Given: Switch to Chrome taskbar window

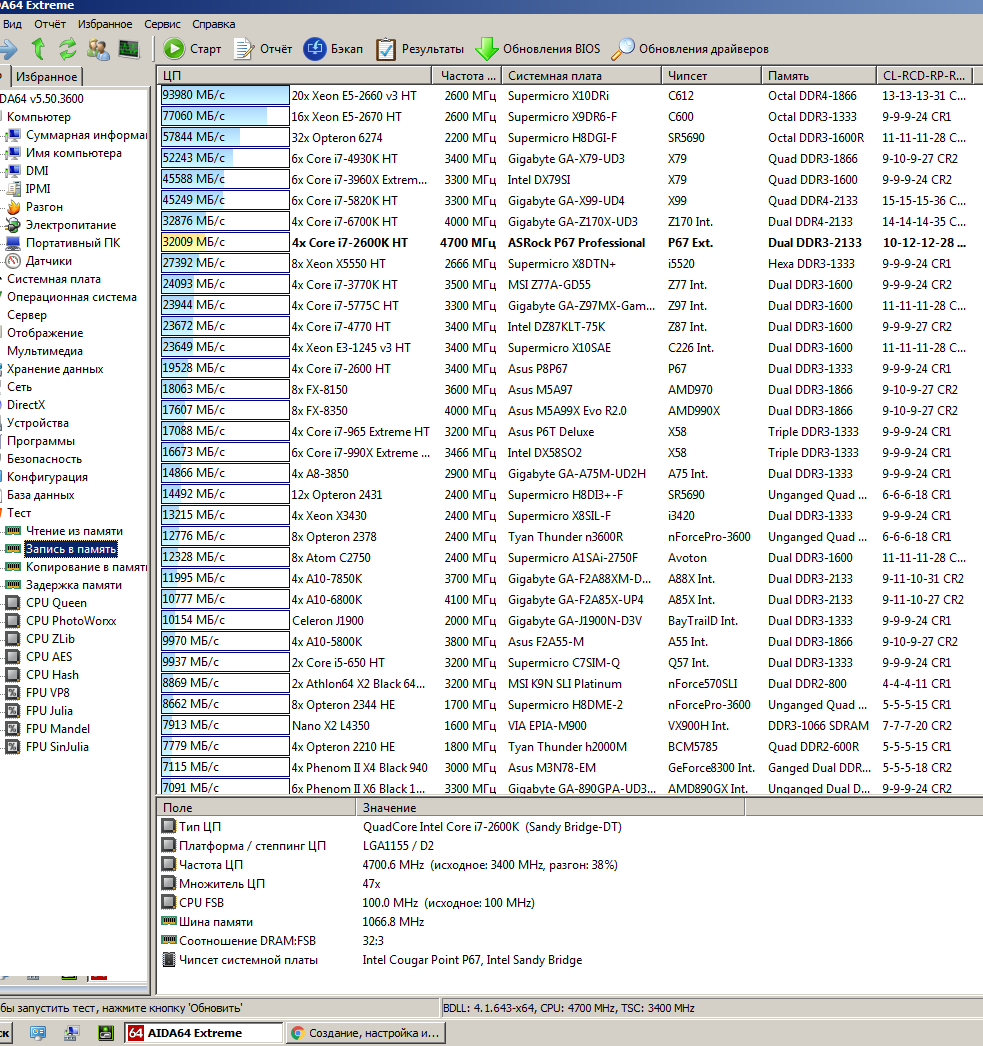Looking at the screenshot, I should point(366,1033).
